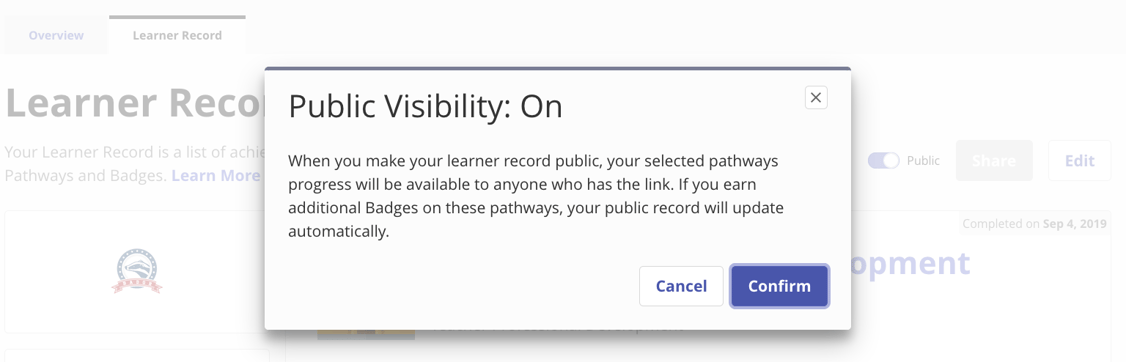The height and width of the screenshot is (362, 1126).
Task: Click the Edit button for the record
Action: pyautogui.click(x=1079, y=161)
